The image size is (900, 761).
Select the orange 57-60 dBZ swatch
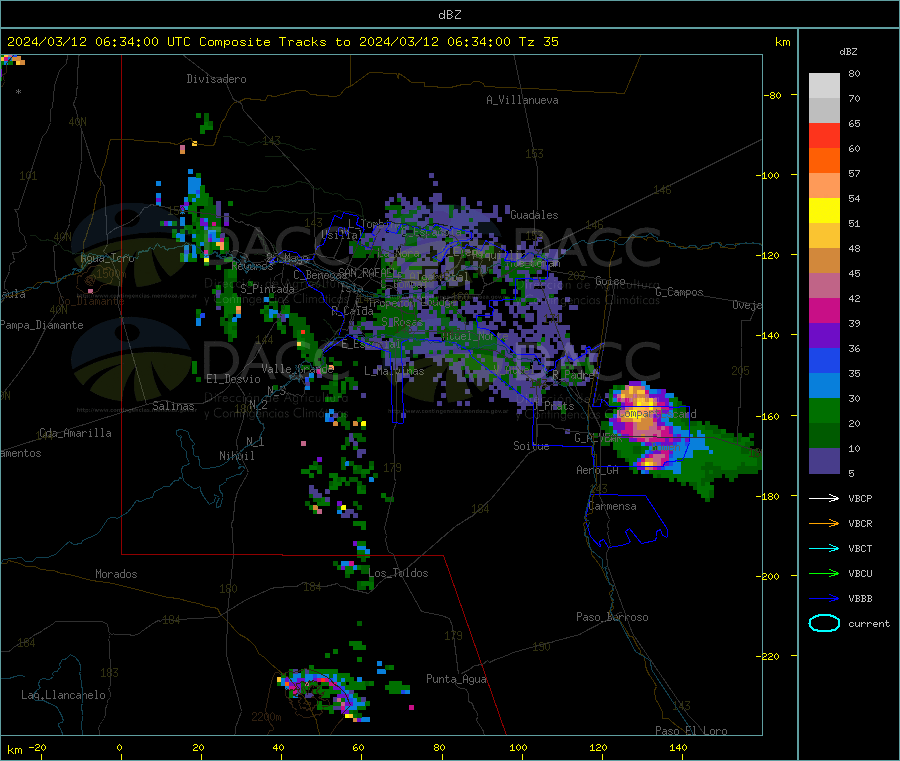pos(824,161)
